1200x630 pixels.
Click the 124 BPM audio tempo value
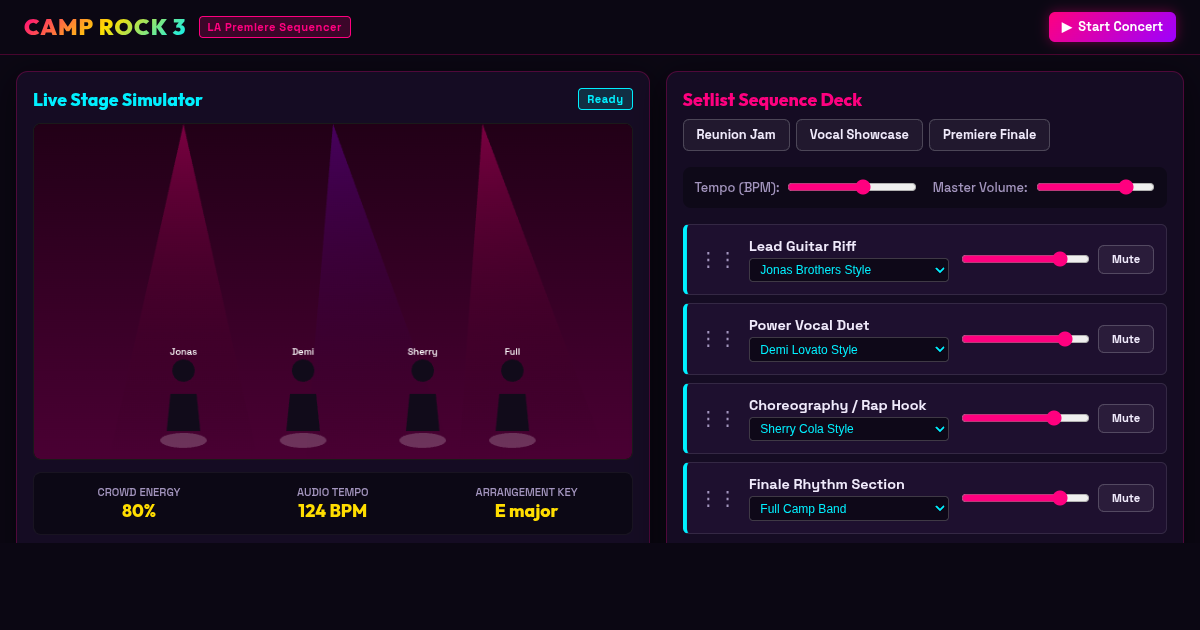pyautogui.click(x=332, y=511)
